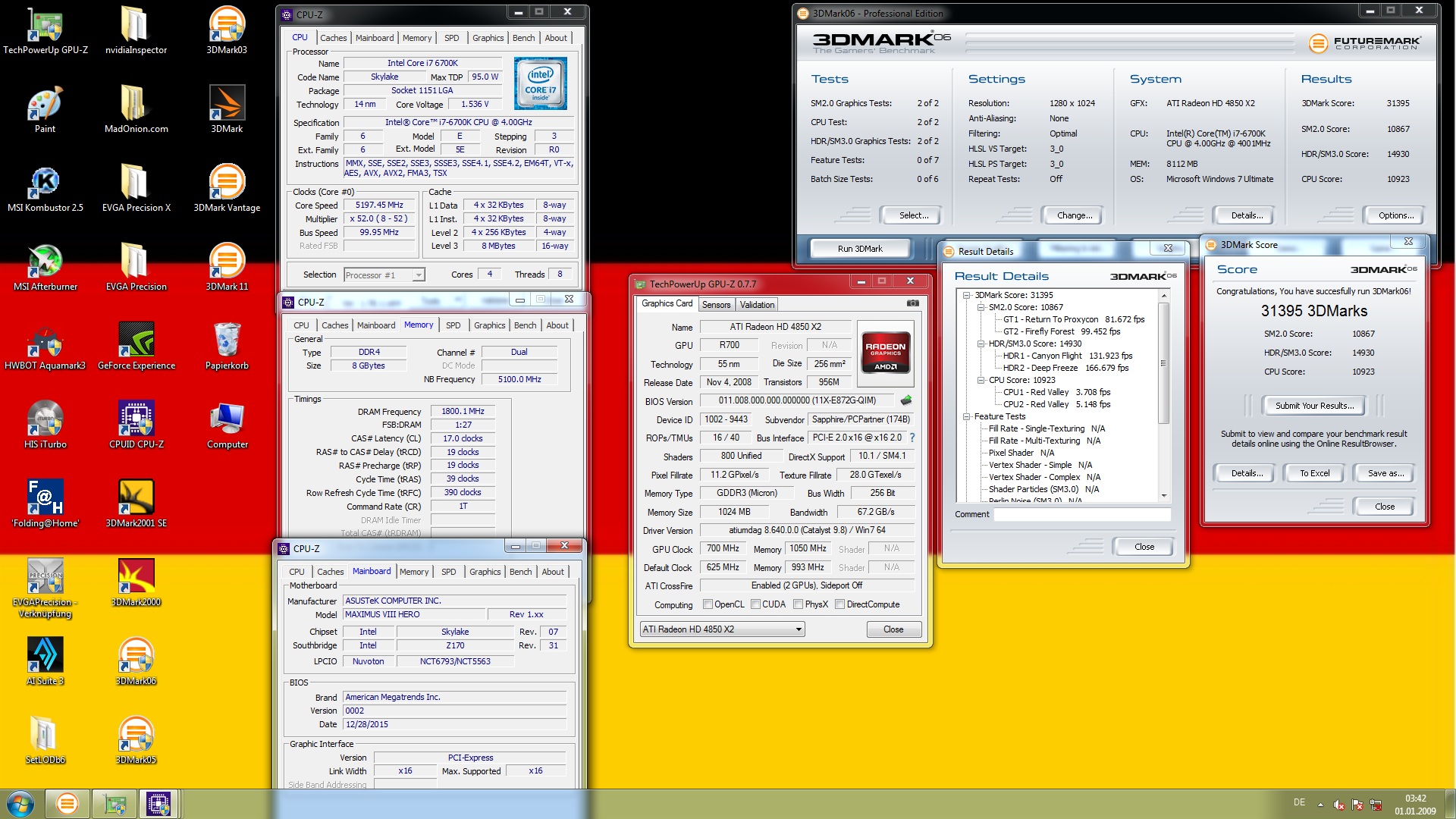Click To Excel button in Score window
1456x819 pixels.
click(x=1314, y=473)
